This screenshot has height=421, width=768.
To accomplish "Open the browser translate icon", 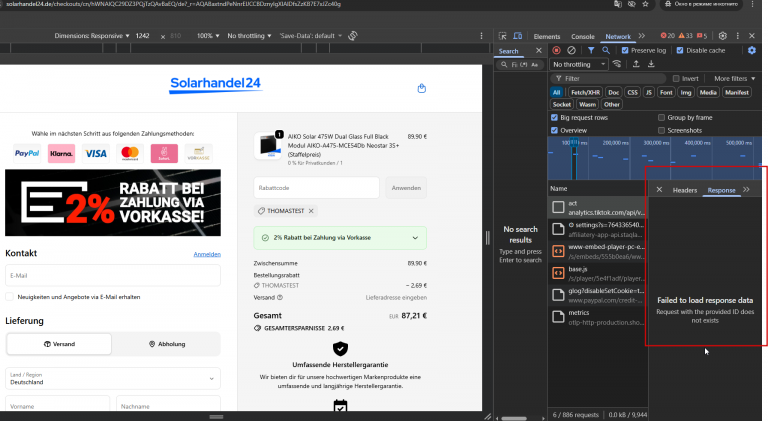I will pyautogui.click(x=618, y=4).
